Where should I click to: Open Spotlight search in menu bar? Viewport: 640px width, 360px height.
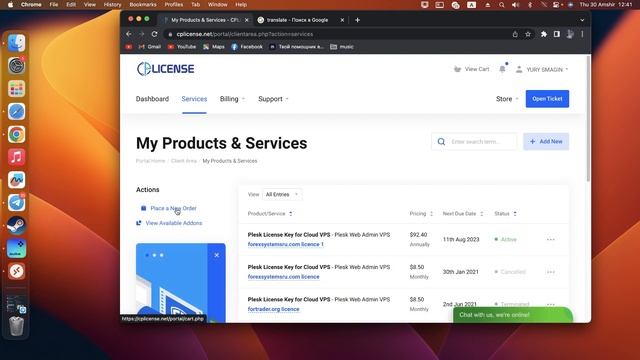click(x=501, y=5)
